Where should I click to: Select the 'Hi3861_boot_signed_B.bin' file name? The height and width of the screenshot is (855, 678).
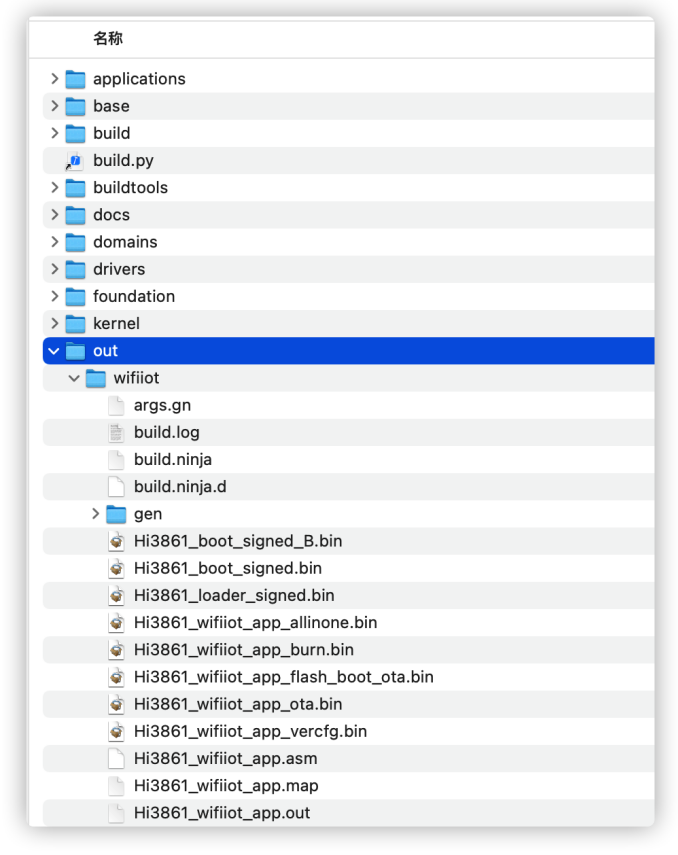238,541
